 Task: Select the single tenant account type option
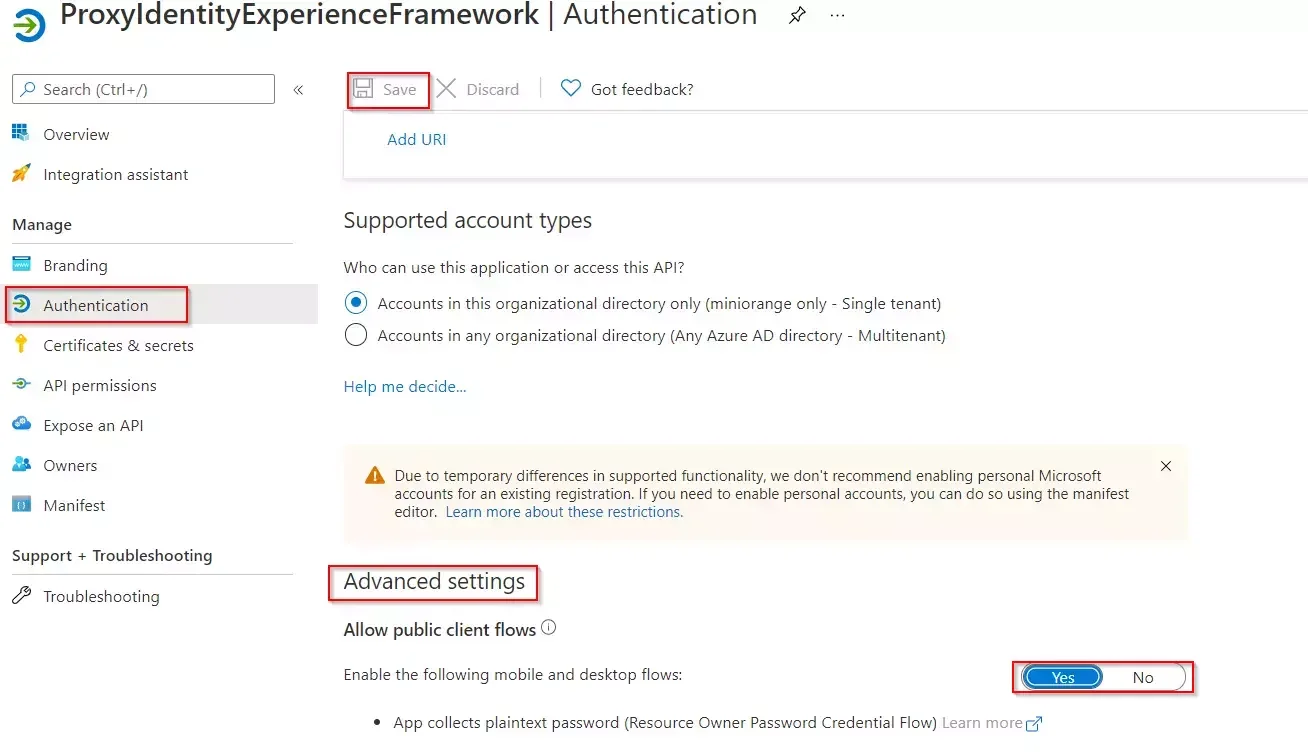point(356,302)
